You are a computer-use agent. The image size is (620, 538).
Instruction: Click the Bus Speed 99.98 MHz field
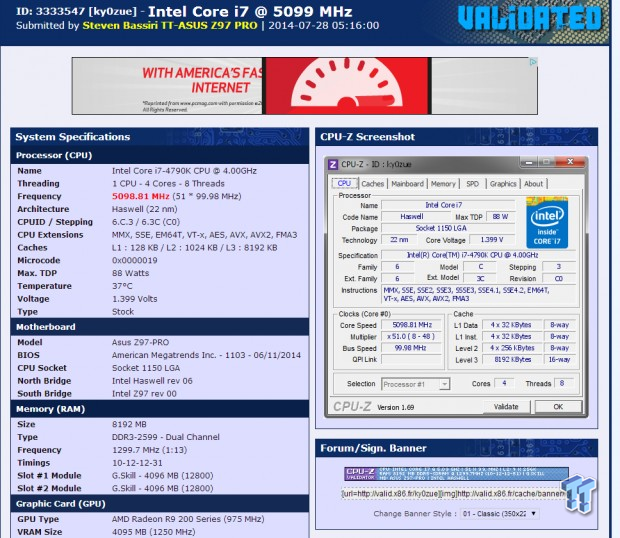pyautogui.click(x=412, y=348)
